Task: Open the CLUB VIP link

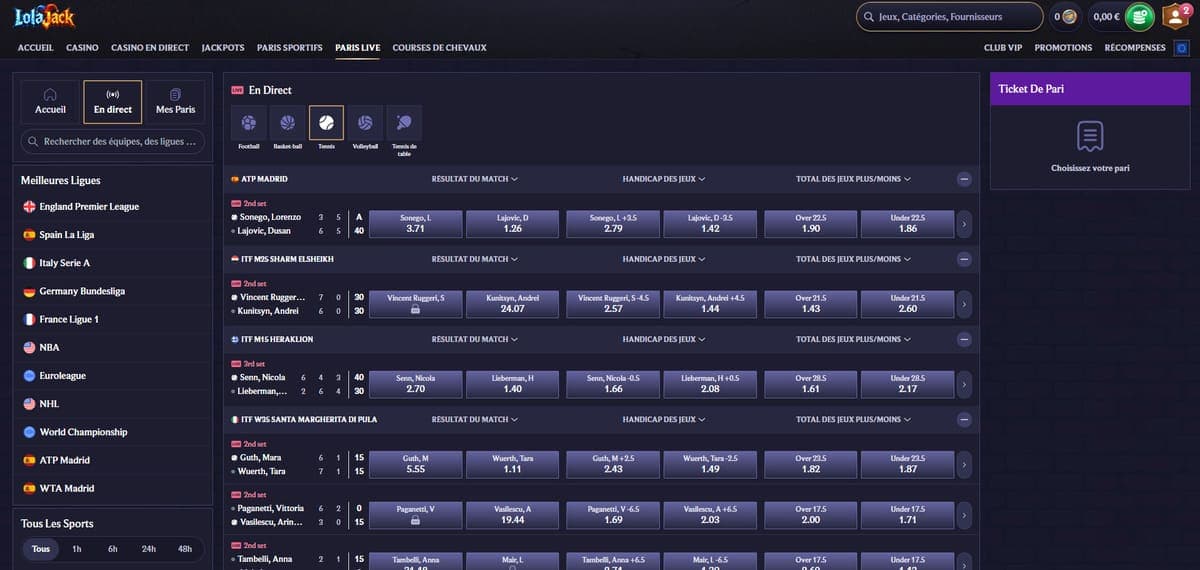Action: pos(1003,47)
